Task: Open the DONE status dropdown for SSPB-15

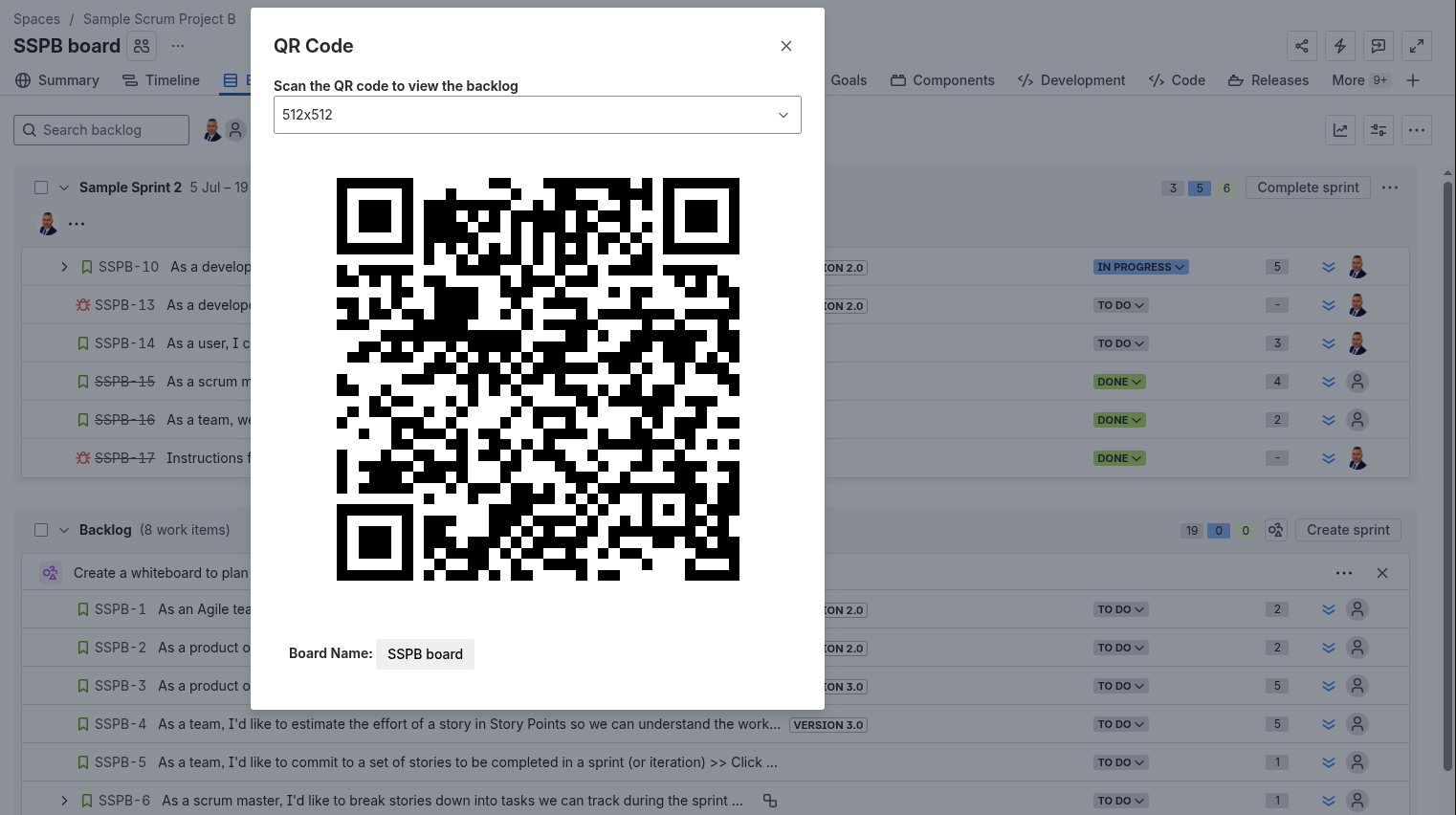Action: click(x=1119, y=382)
